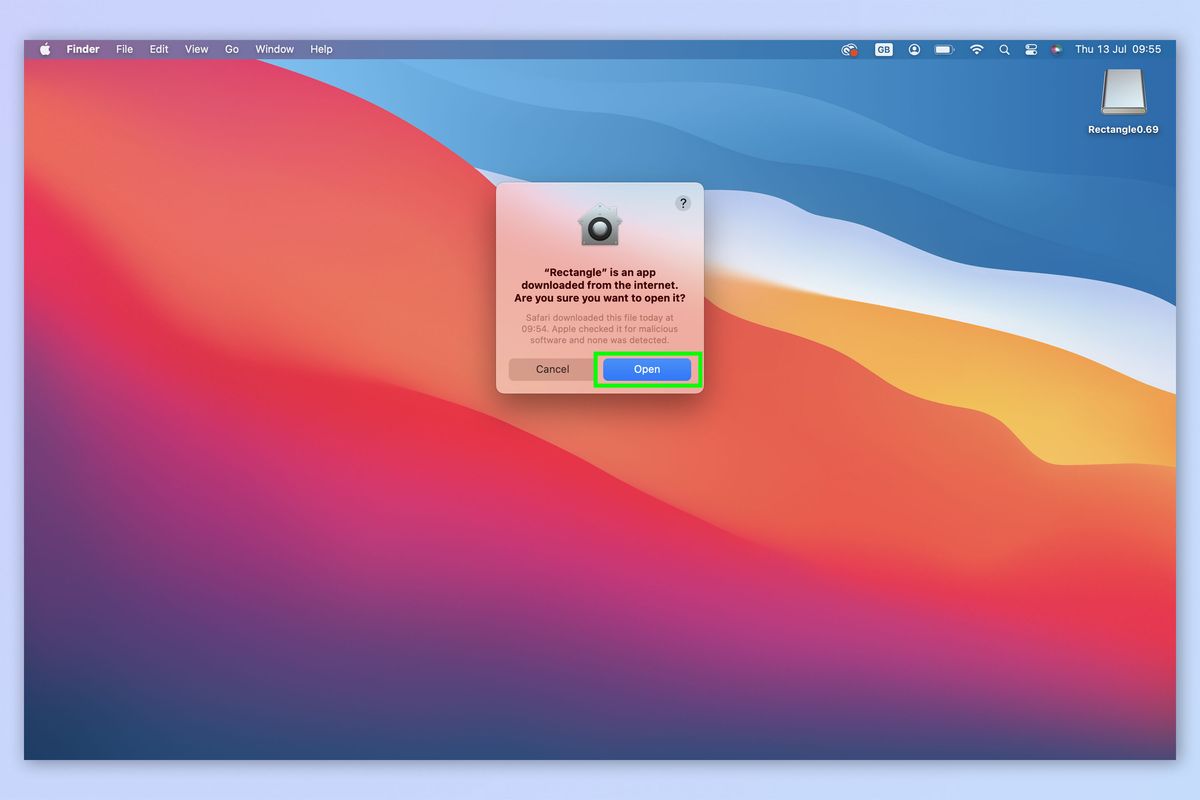
Task: Cancel opening the Rectangle app
Action: 550,369
